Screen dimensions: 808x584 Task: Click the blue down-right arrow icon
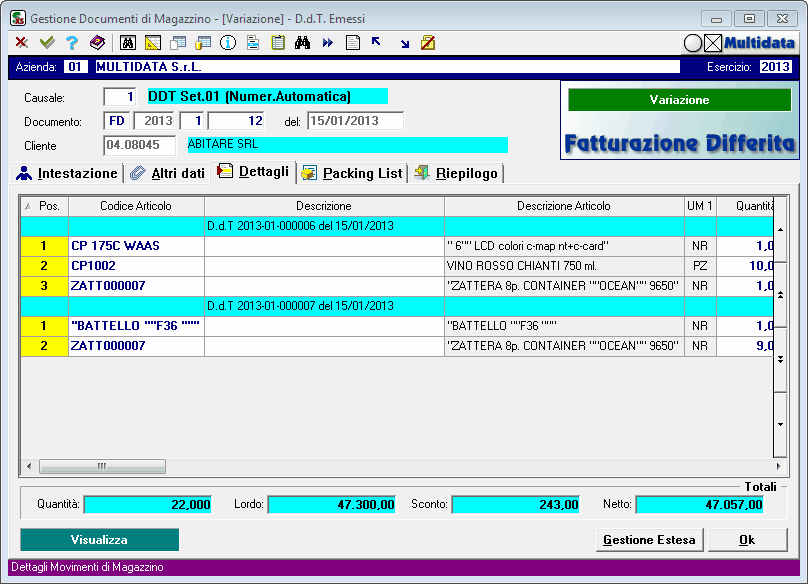pyautogui.click(x=405, y=44)
